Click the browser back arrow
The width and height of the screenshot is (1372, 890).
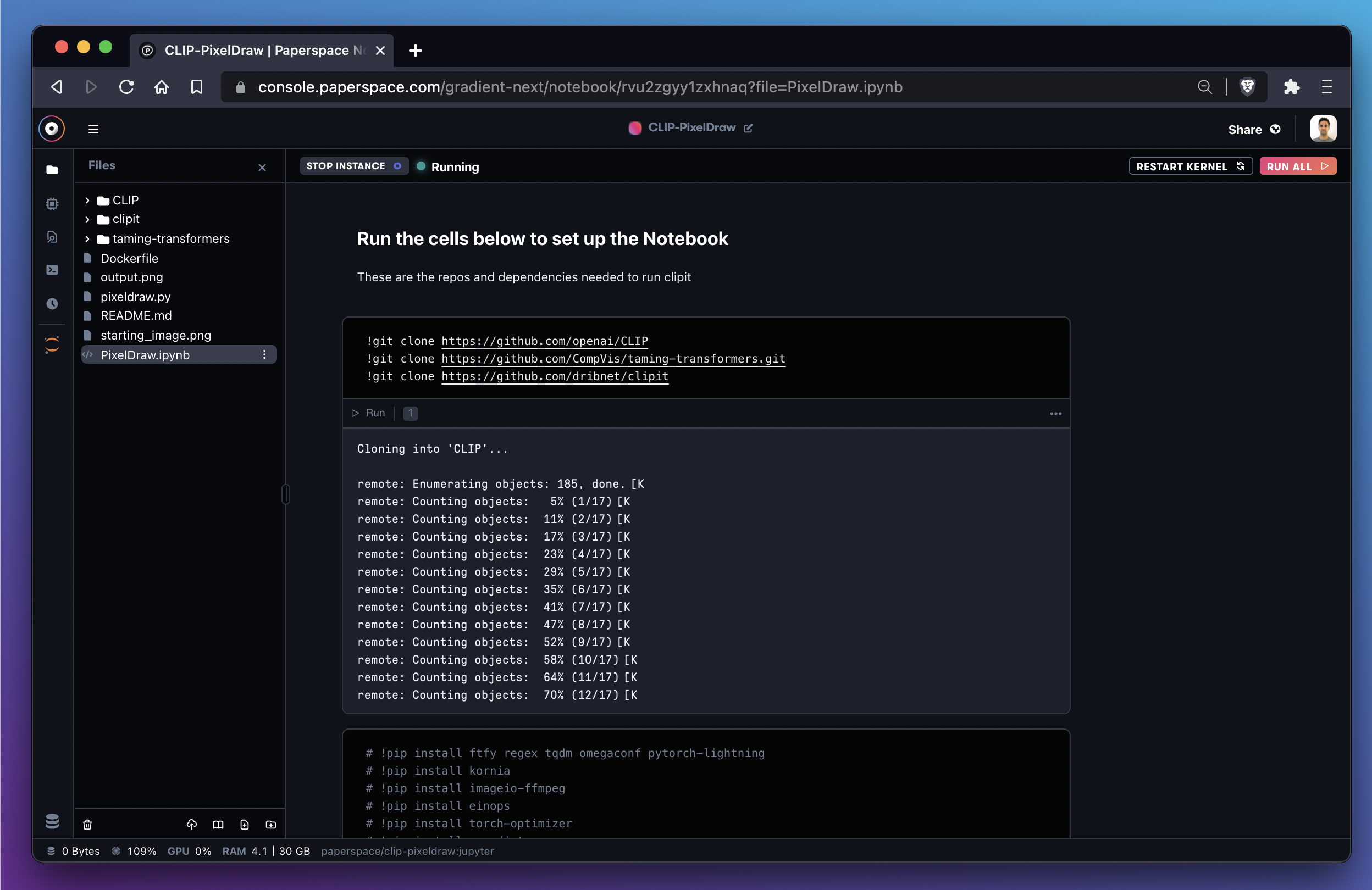tap(57, 87)
